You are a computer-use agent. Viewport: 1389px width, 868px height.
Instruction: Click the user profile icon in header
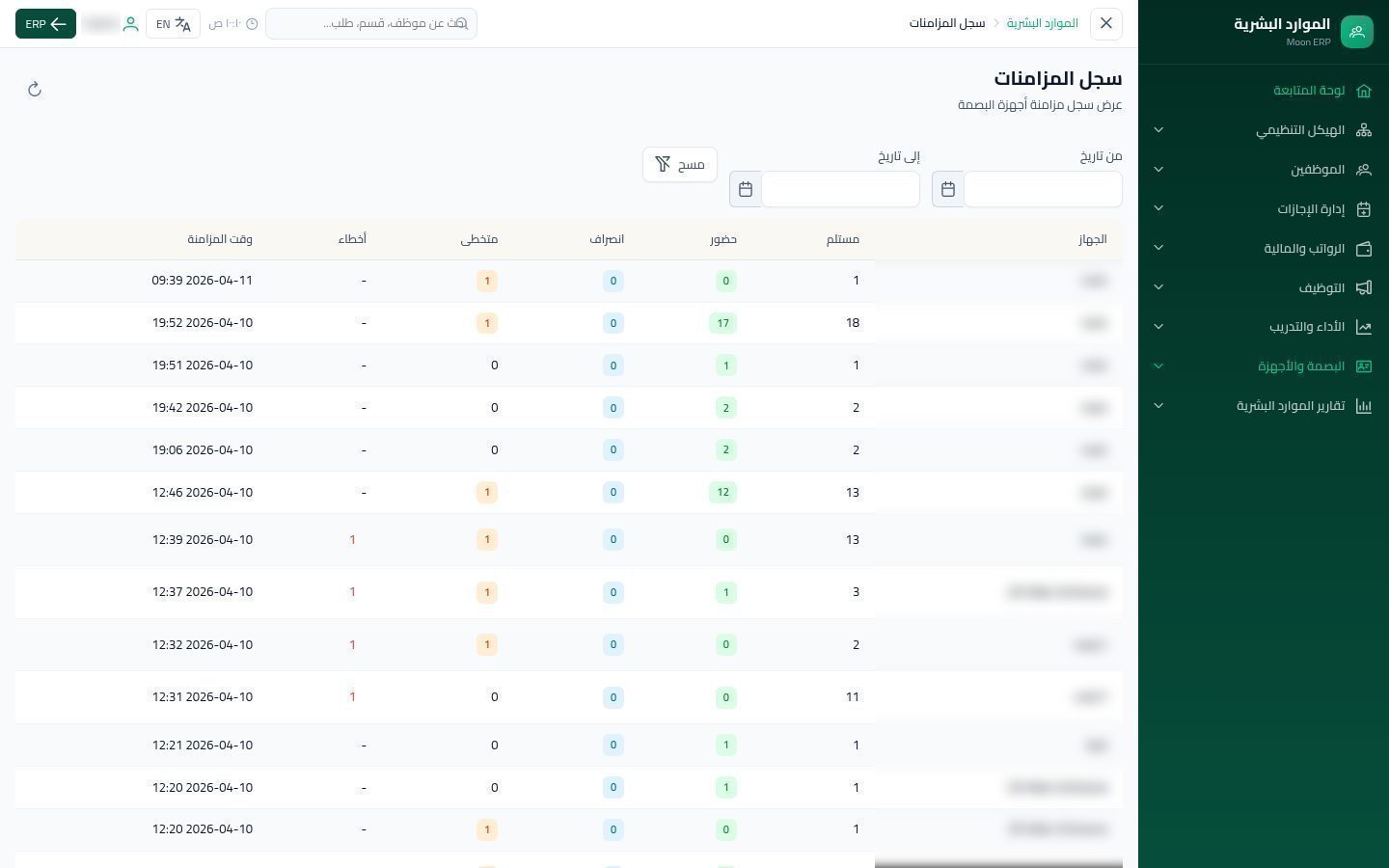(130, 24)
